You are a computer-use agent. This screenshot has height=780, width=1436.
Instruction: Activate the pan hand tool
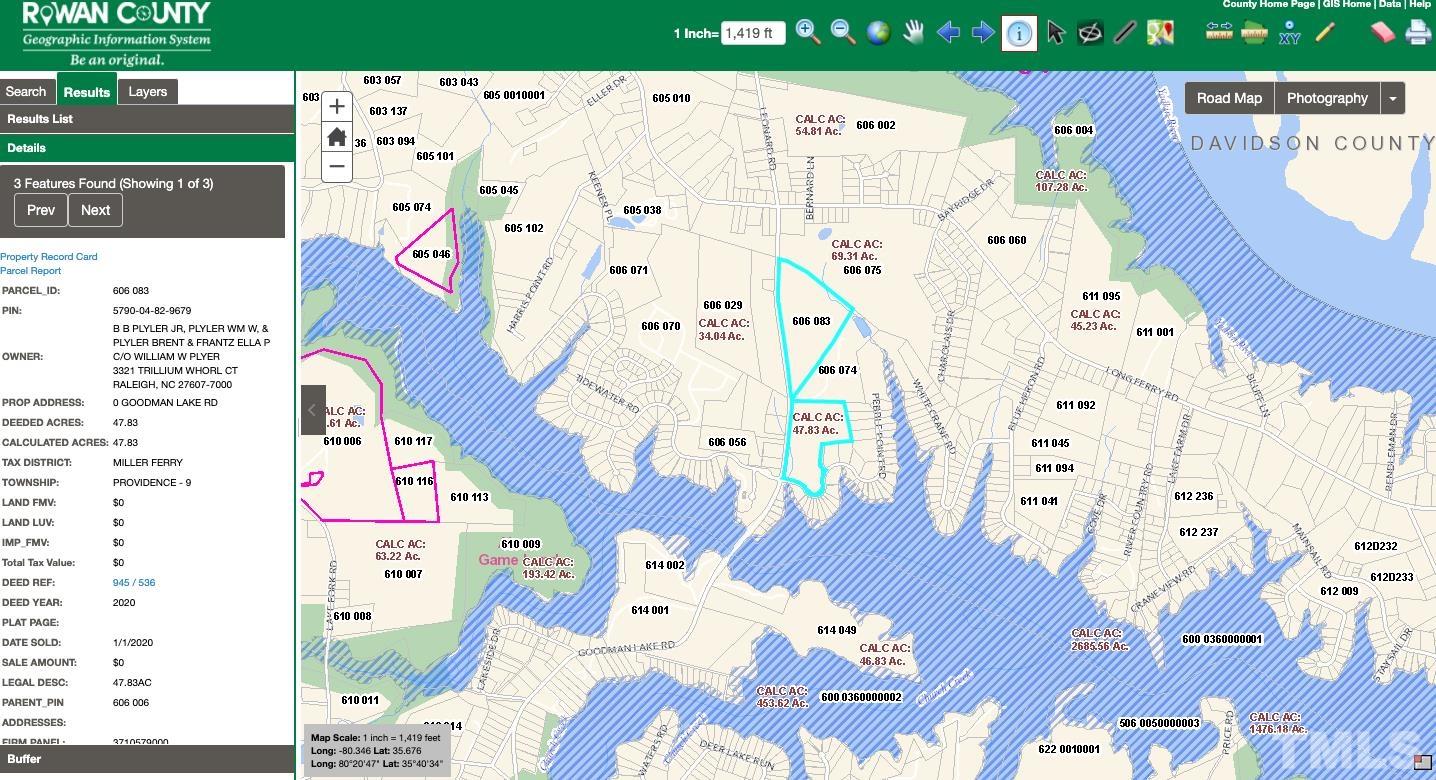coord(913,32)
